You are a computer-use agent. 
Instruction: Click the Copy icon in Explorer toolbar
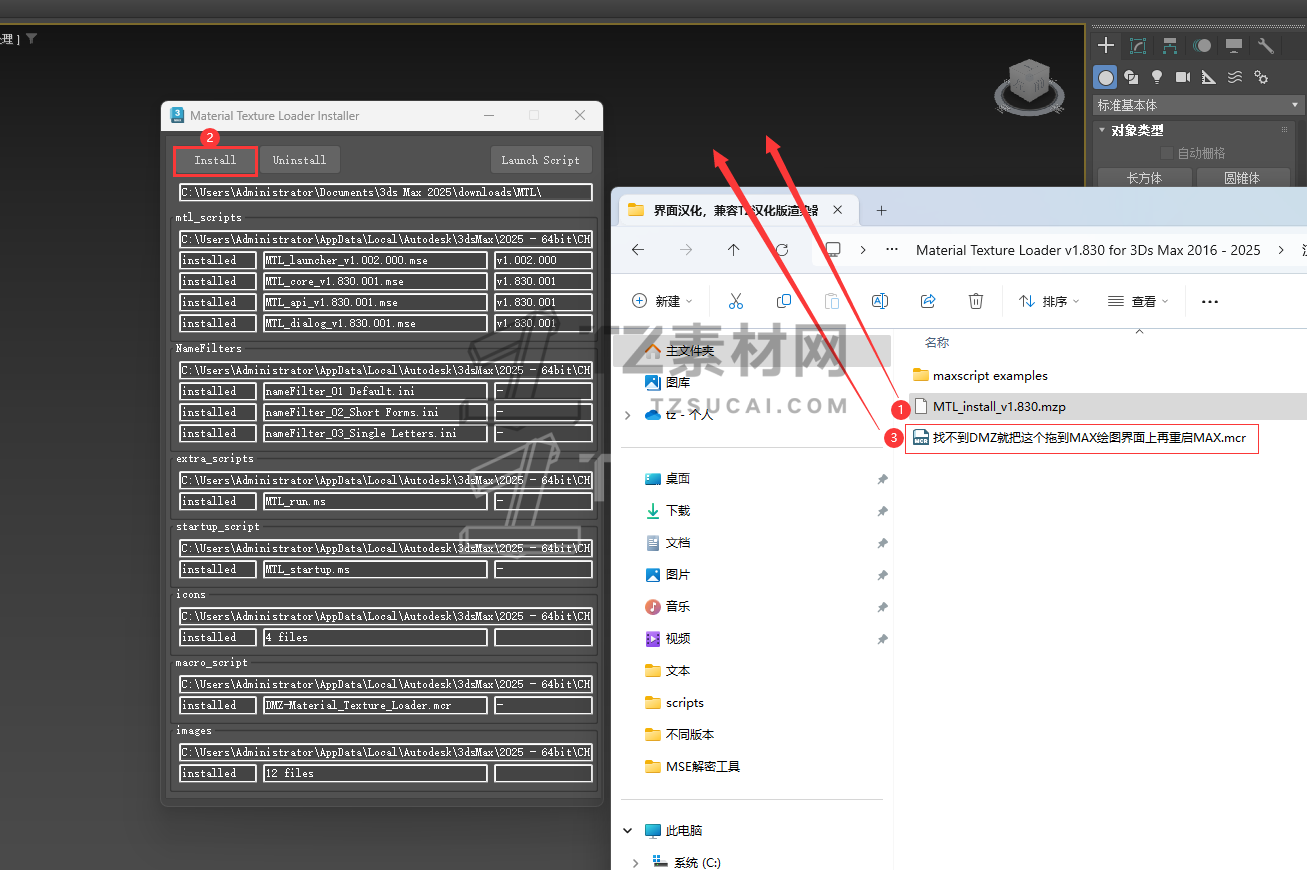point(784,301)
